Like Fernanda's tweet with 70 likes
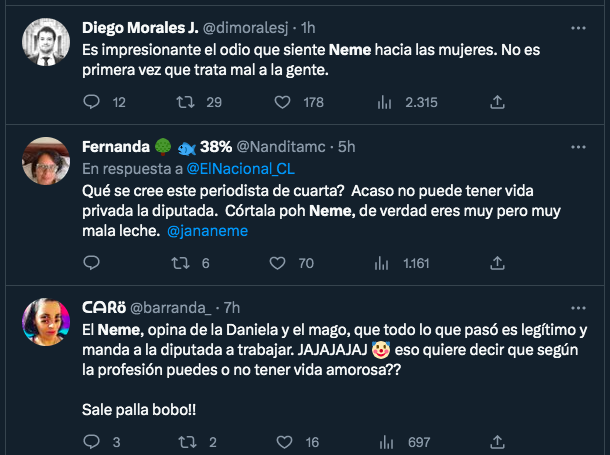Screen dimensions: 610x455 pos(280,264)
